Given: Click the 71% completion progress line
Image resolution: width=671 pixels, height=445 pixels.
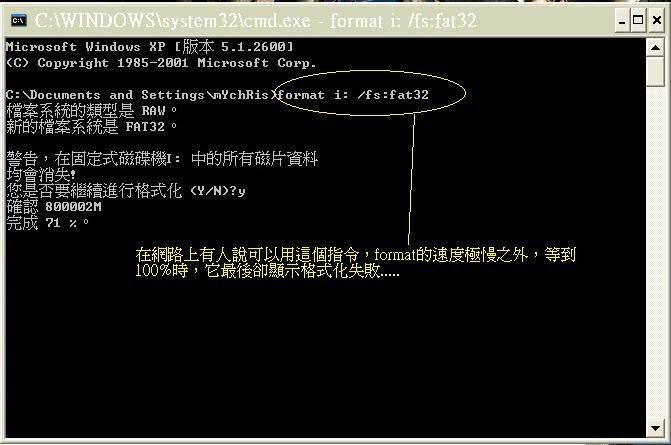Looking at the screenshot, I should [48, 223].
